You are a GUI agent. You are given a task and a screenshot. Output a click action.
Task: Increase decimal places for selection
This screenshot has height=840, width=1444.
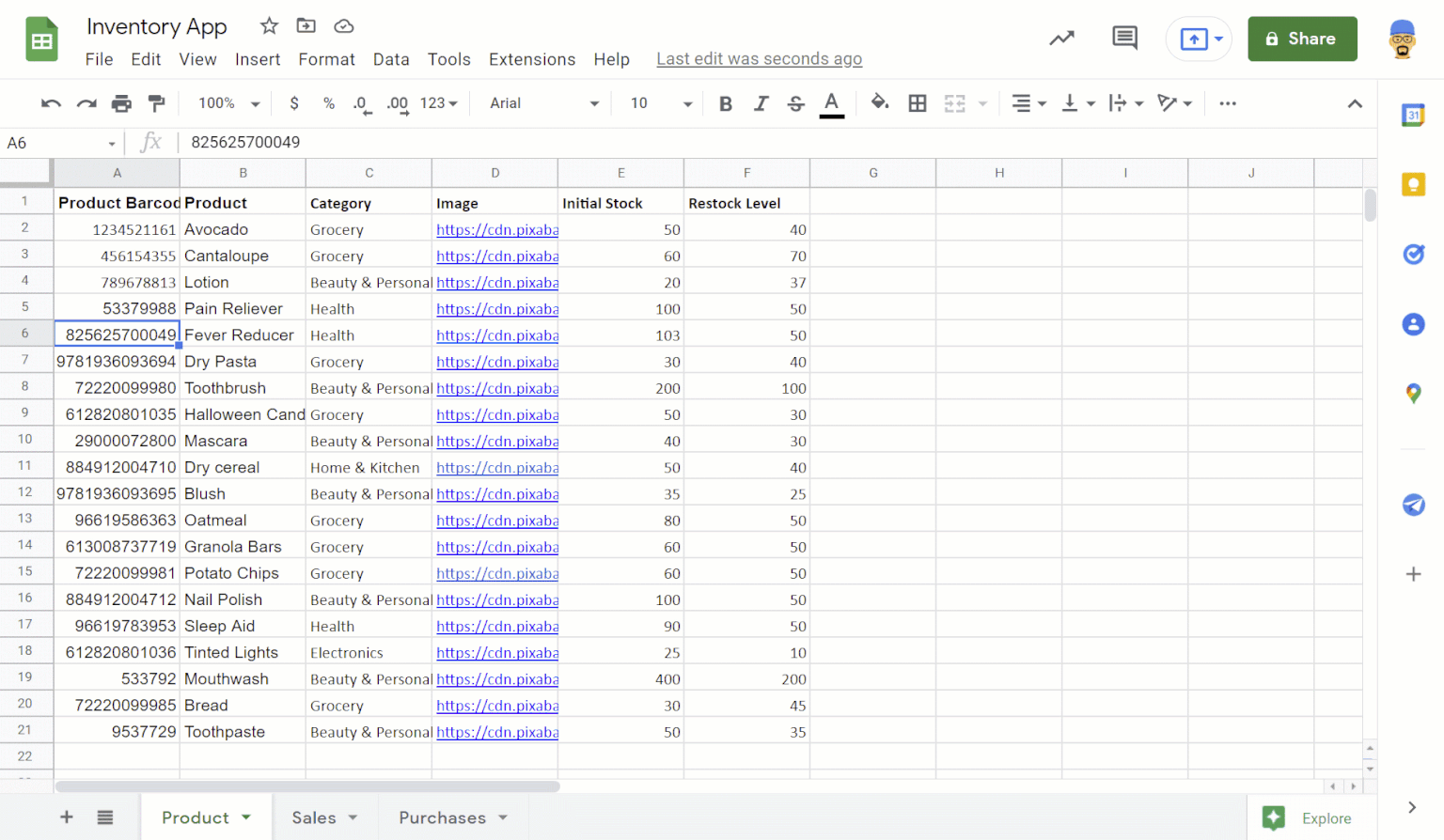point(397,103)
